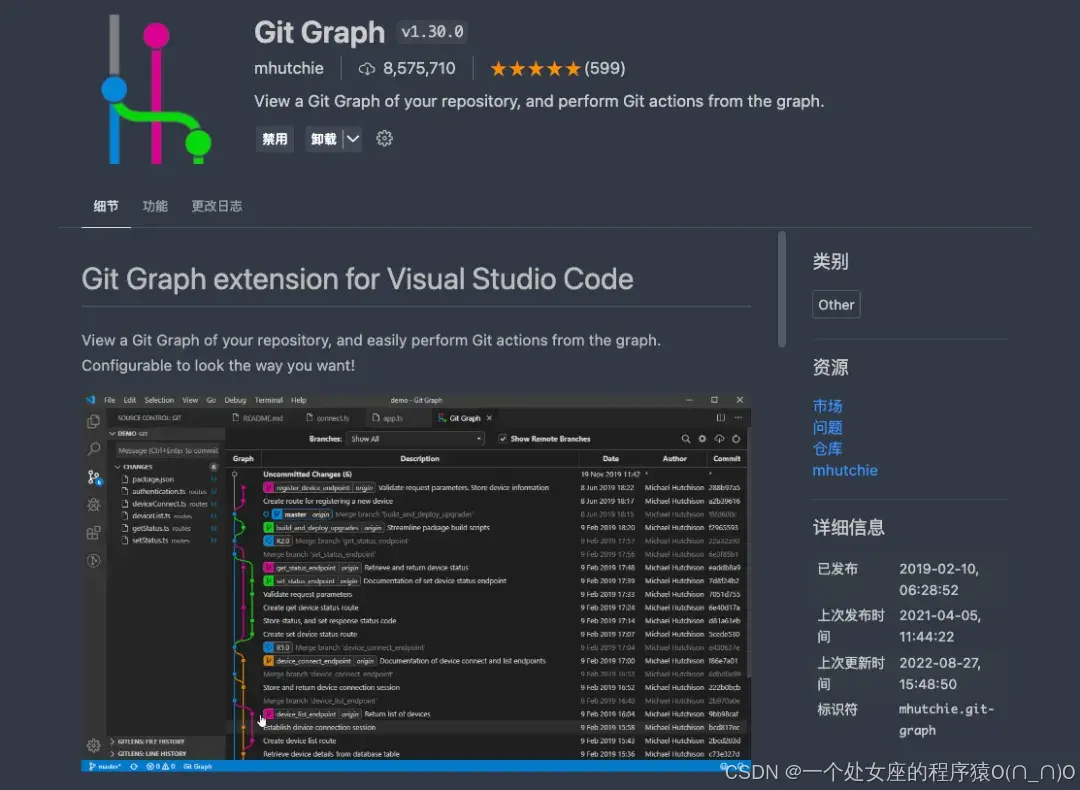Screen dimensions: 1080x790
Task: Click errors and warnings count in status bar
Action: pos(160,766)
